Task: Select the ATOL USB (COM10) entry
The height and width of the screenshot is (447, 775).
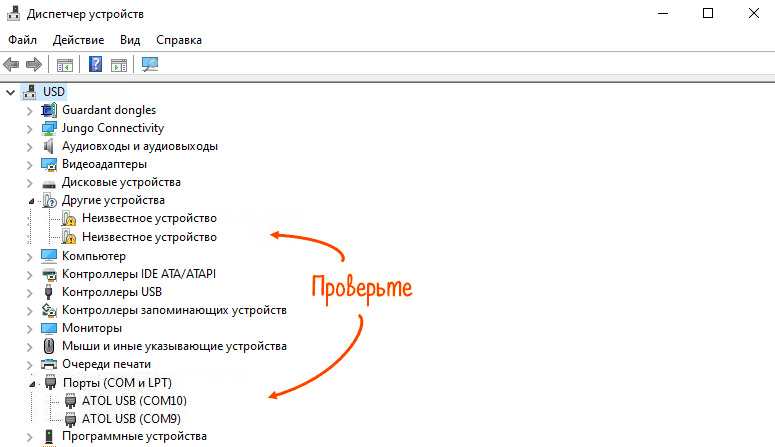Action: (134, 401)
